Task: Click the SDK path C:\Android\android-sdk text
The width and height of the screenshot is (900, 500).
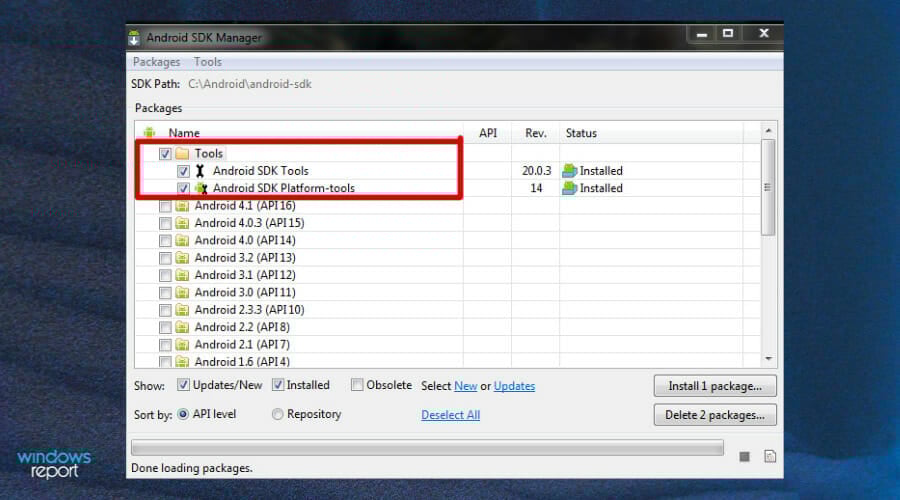Action: pyautogui.click(x=250, y=84)
